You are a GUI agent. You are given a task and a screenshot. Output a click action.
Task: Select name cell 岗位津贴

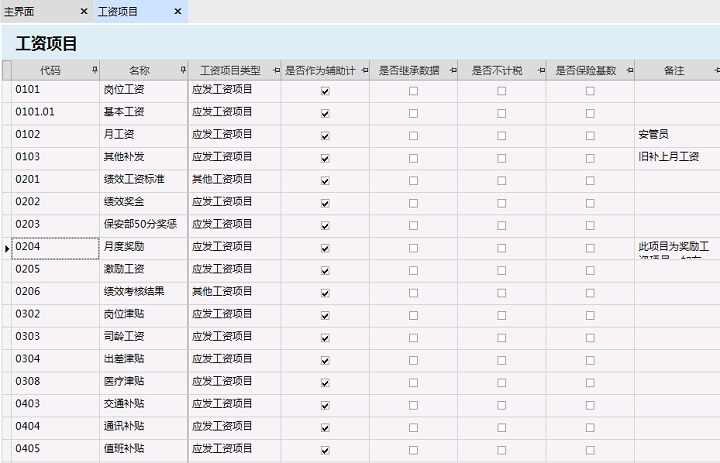point(143,316)
